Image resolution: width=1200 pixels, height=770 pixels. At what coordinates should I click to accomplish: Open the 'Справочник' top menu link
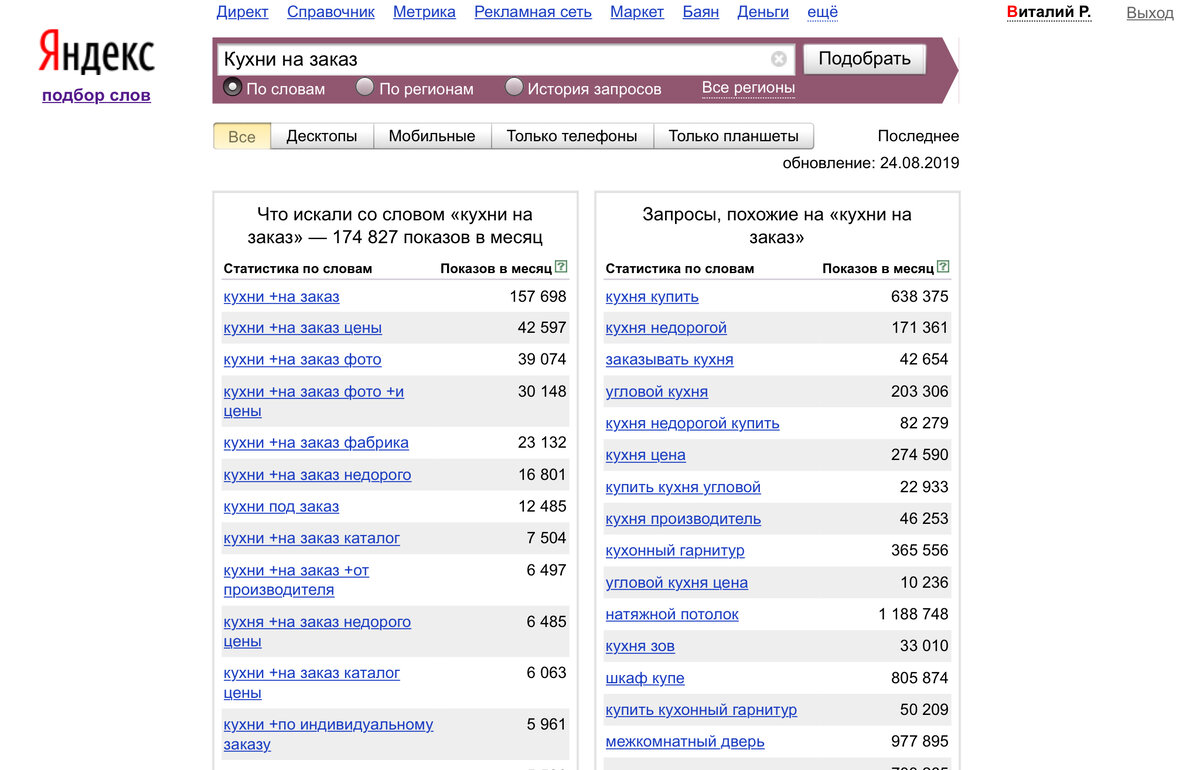coord(331,12)
